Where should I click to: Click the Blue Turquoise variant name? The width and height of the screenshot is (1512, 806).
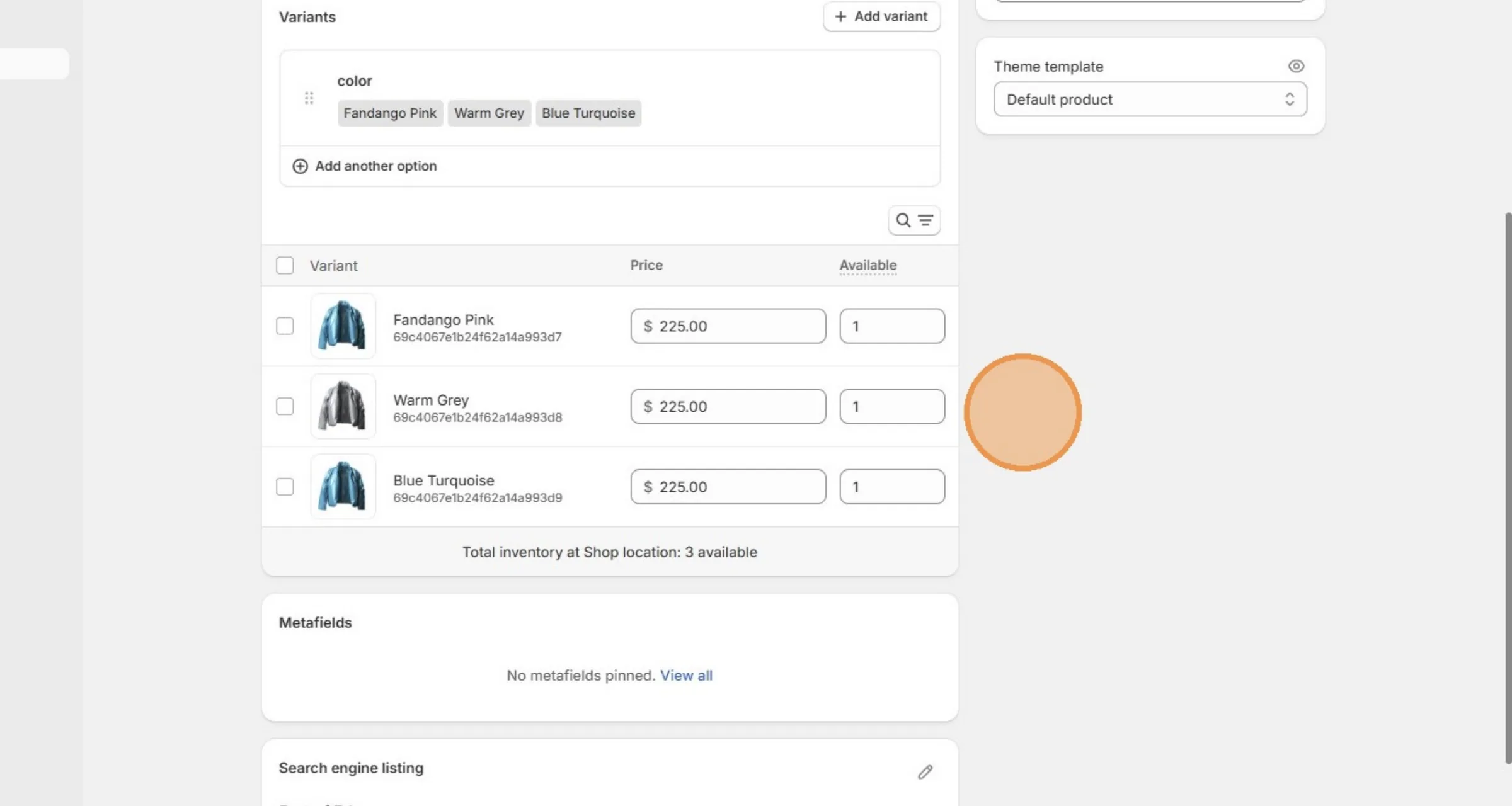(444, 480)
